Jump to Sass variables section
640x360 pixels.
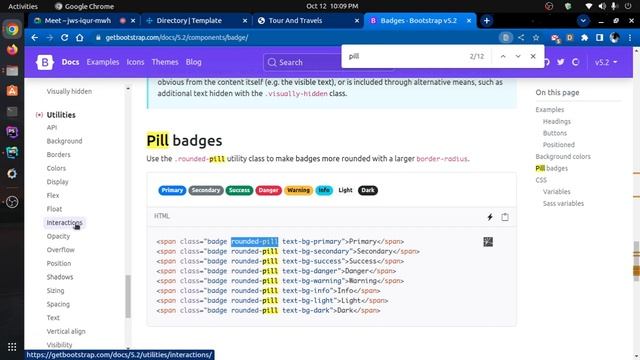pos(563,204)
